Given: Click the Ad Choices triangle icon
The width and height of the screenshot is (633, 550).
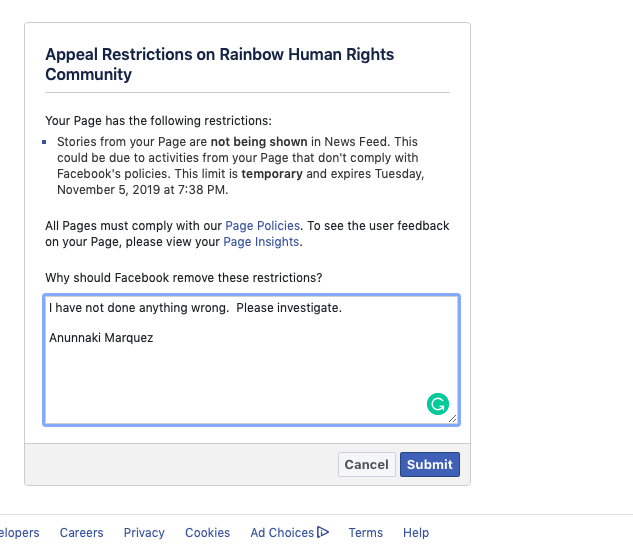Looking at the screenshot, I should [x=323, y=532].
